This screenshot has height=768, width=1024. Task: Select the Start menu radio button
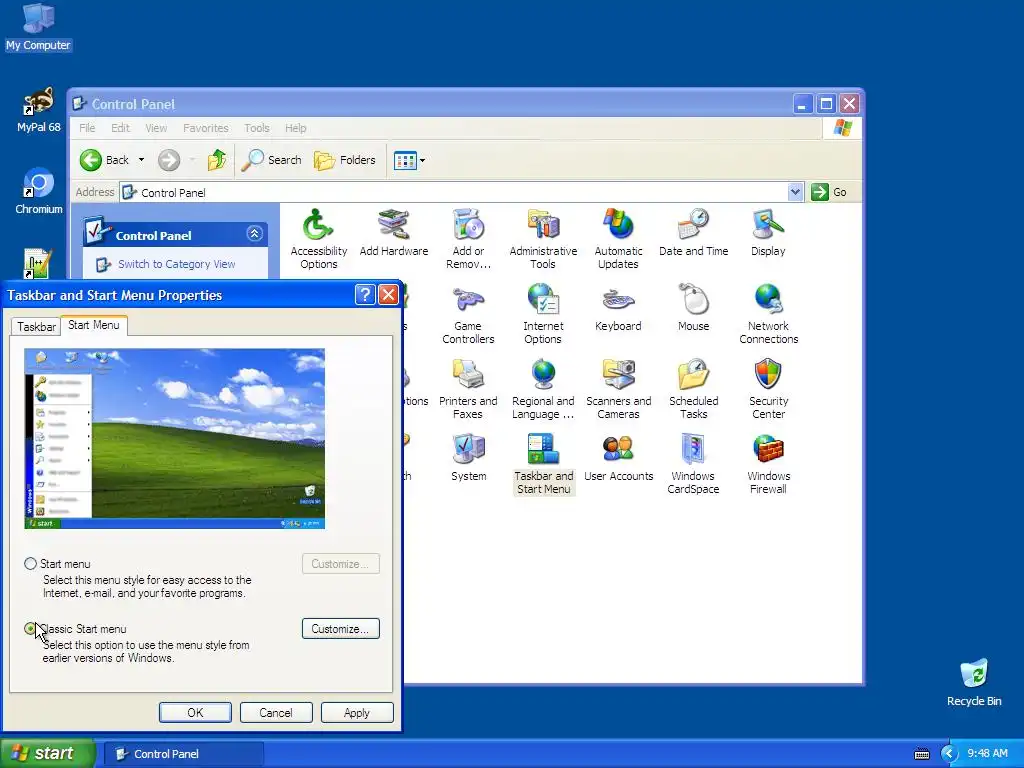point(30,564)
